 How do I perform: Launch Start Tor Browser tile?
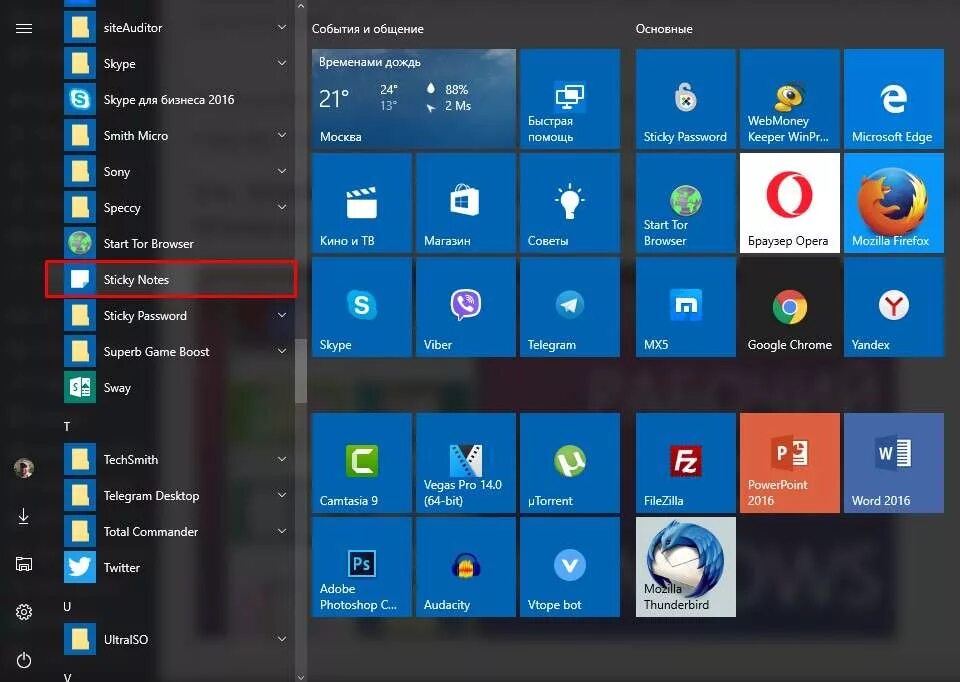(686, 203)
